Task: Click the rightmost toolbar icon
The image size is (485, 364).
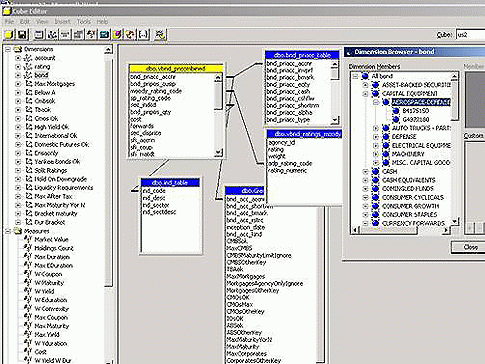Action: 160,35
